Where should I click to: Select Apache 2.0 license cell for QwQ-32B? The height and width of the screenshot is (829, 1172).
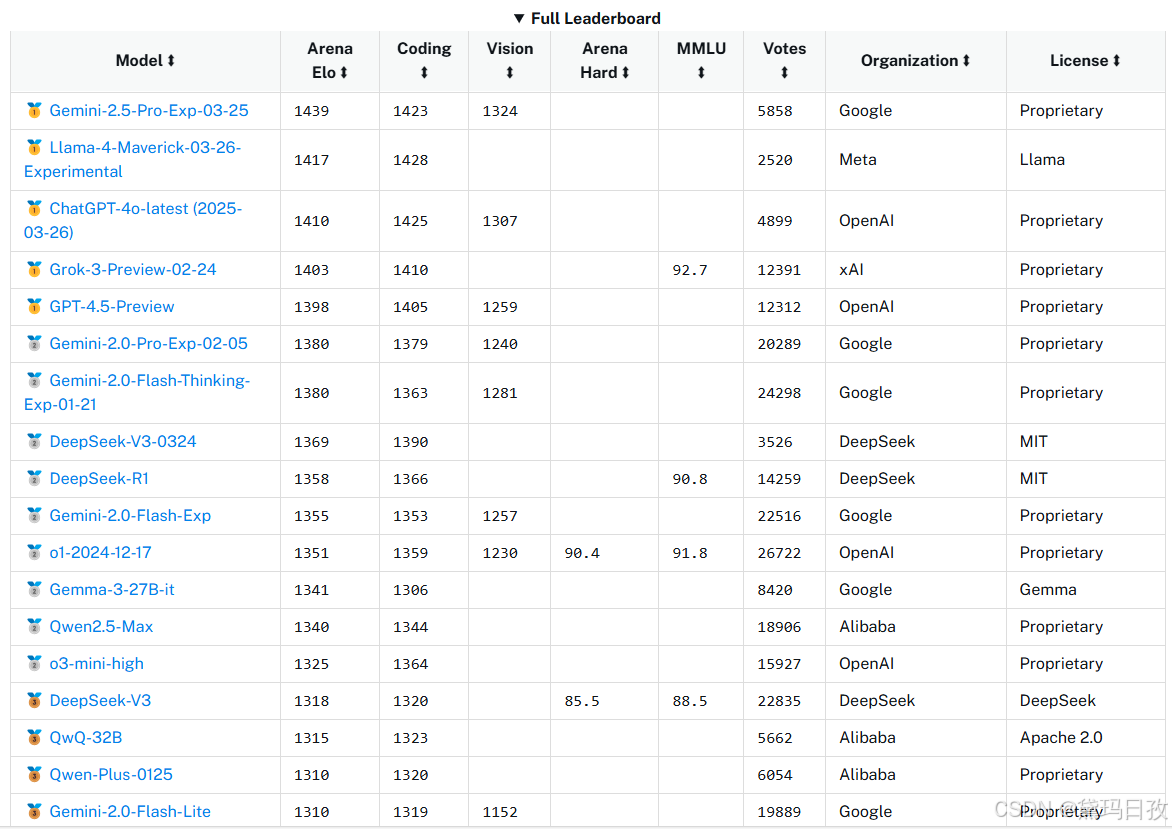click(x=1061, y=737)
